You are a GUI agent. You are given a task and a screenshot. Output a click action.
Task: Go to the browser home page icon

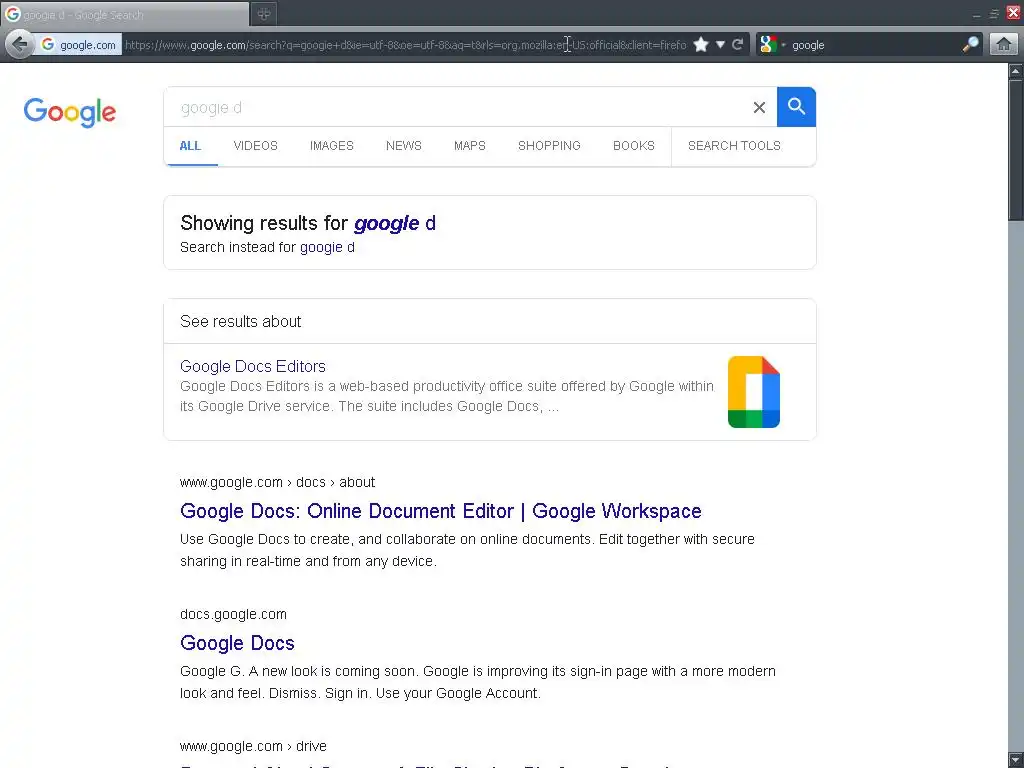click(1004, 44)
